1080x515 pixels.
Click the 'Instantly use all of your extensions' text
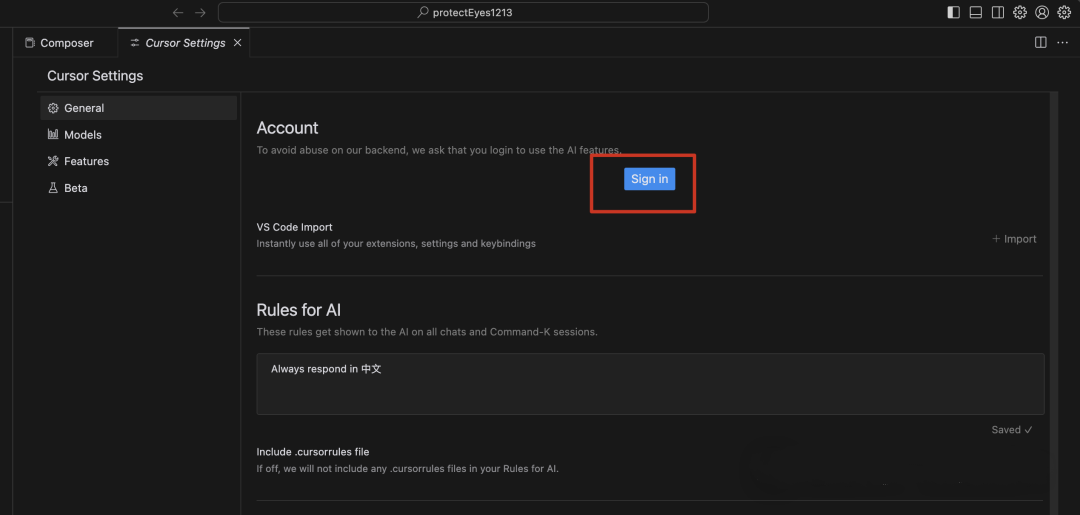396,244
